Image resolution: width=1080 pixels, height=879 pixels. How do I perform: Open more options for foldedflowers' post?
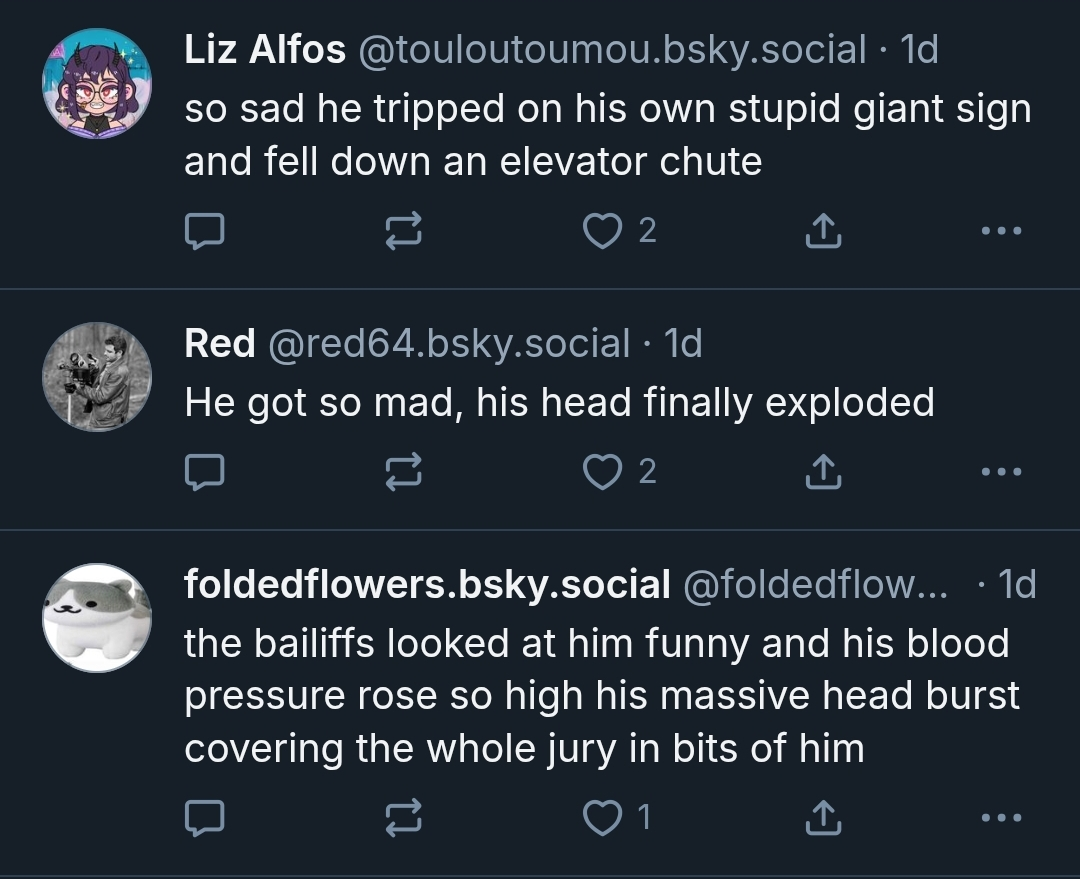click(x=1001, y=818)
